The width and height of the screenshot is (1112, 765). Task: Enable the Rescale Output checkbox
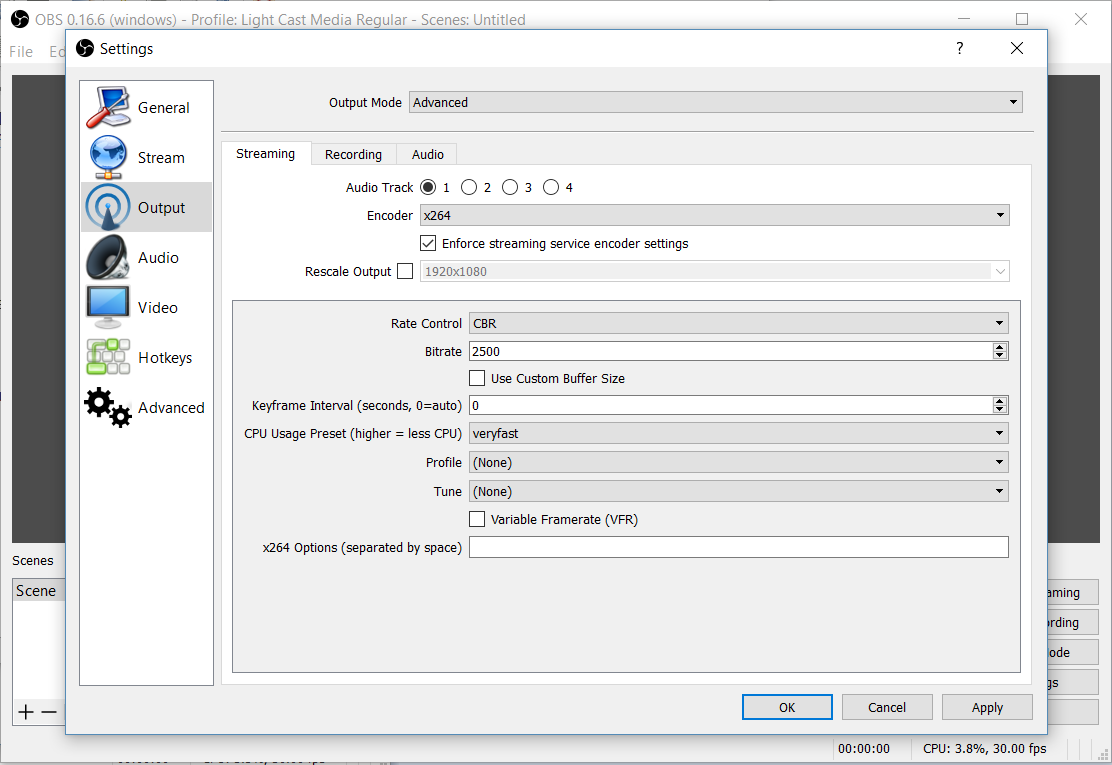405,271
